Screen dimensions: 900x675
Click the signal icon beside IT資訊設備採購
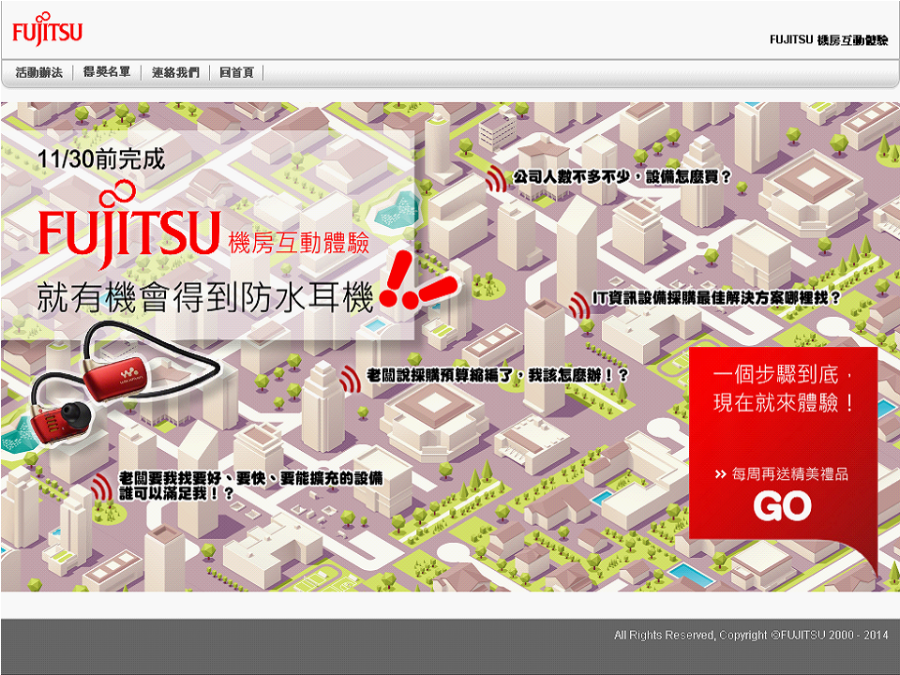pyautogui.click(x=579, y=305)
